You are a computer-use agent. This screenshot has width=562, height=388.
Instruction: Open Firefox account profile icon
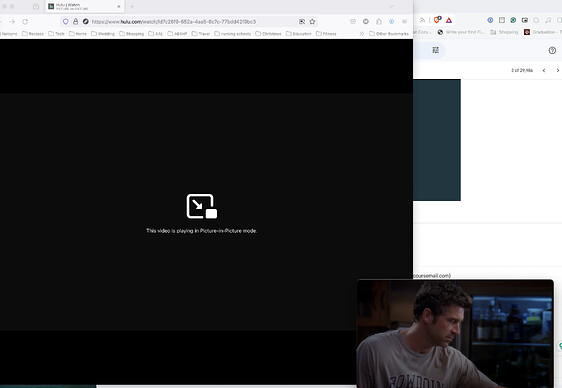tap(366, 21)
